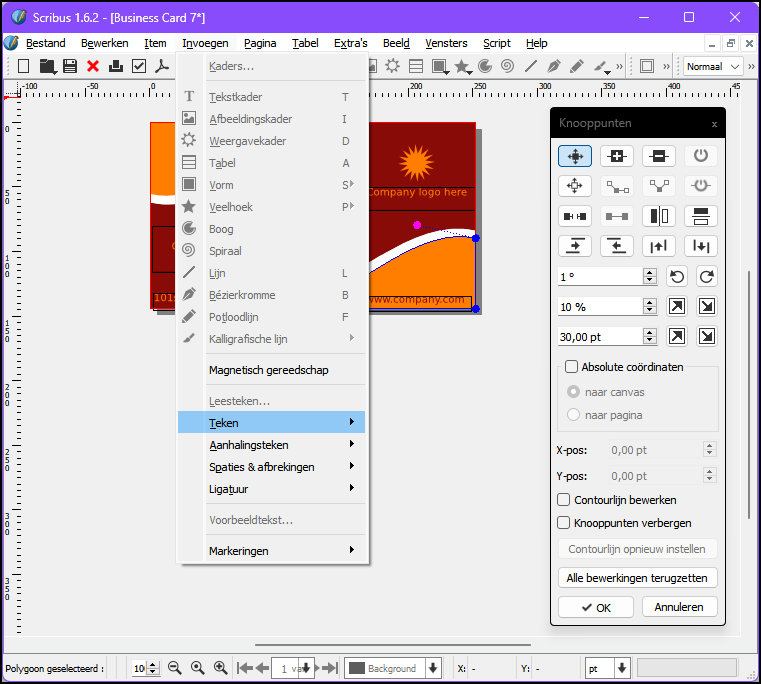Click the delete node icon

659,156
